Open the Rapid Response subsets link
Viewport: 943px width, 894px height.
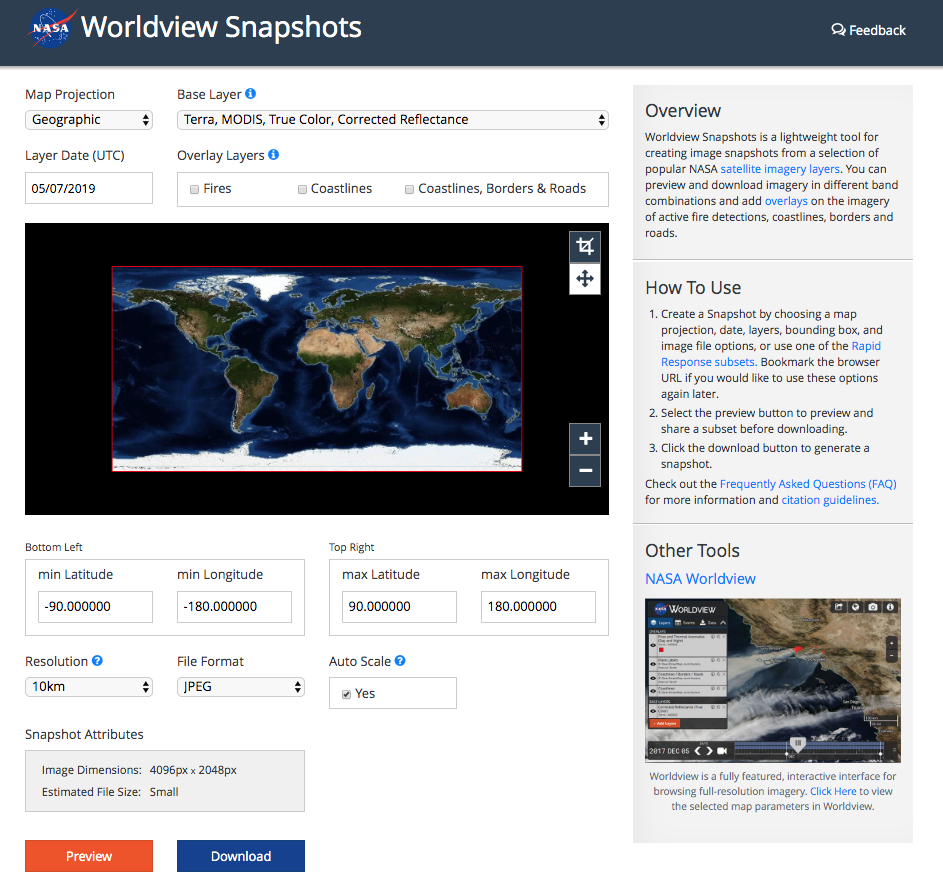(x=771, y=354)
